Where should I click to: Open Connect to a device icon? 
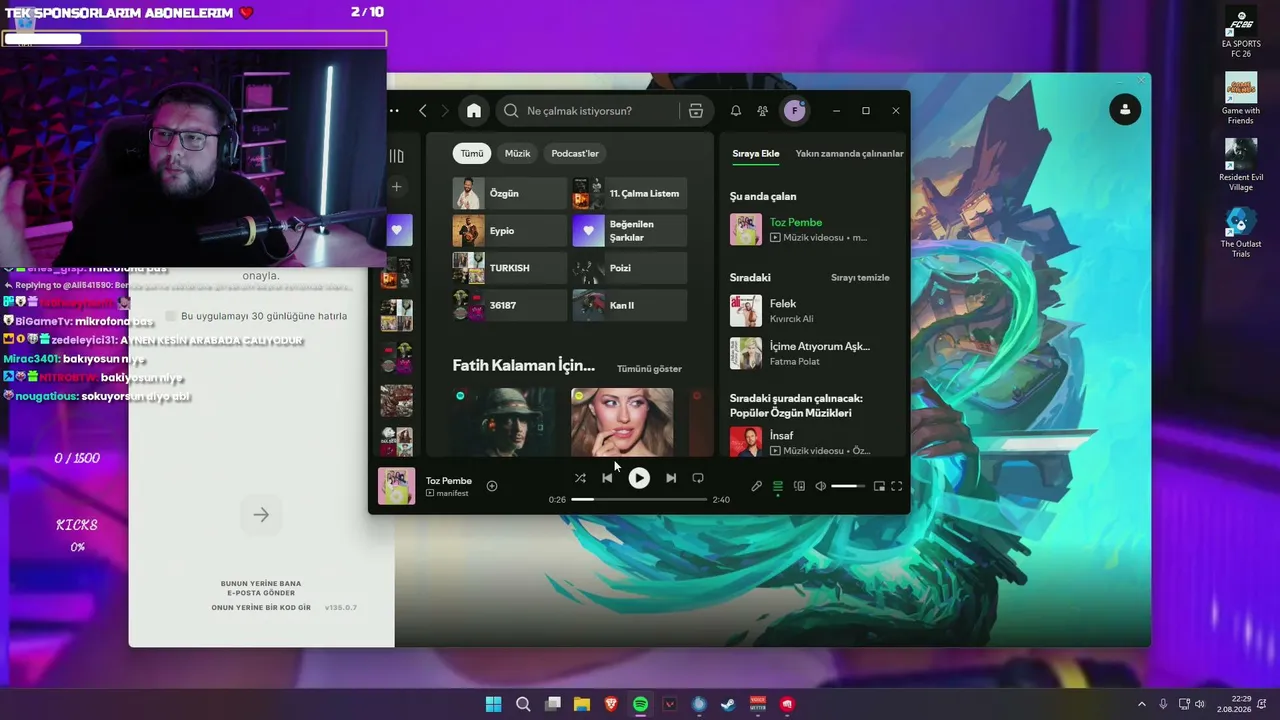(799, 486)
